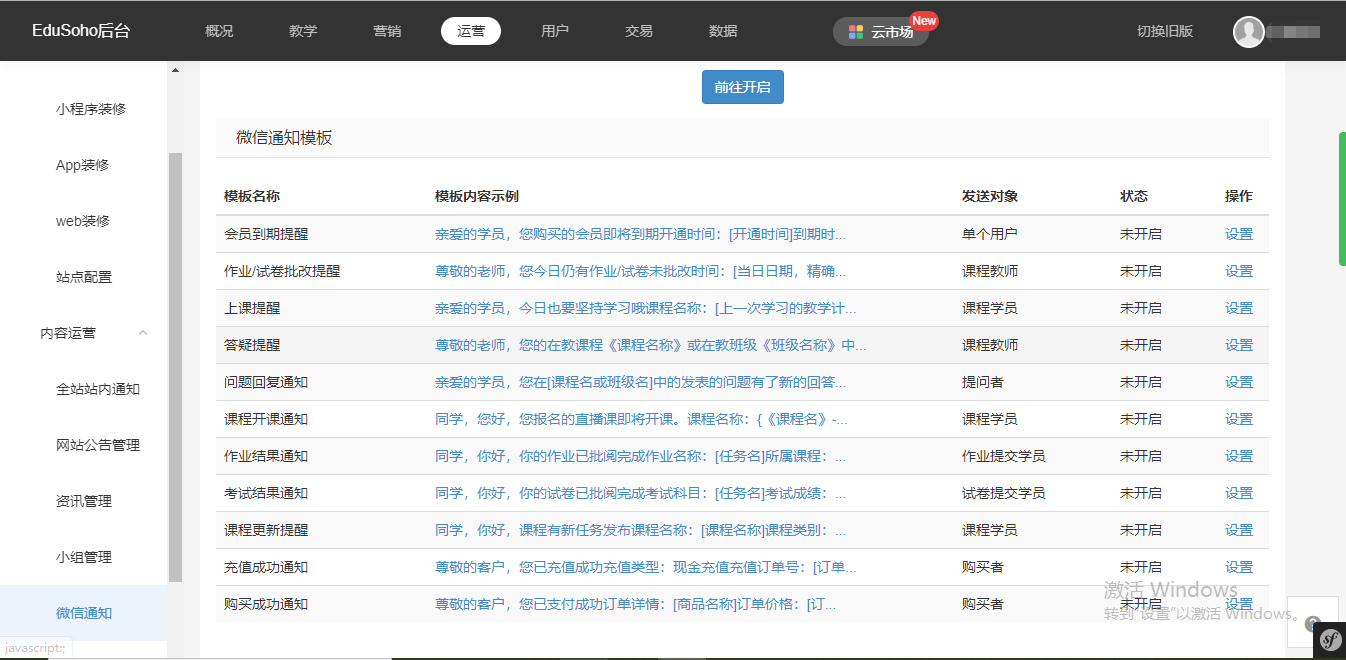Open 资讯管理 from the sidebar

(84, 501)
